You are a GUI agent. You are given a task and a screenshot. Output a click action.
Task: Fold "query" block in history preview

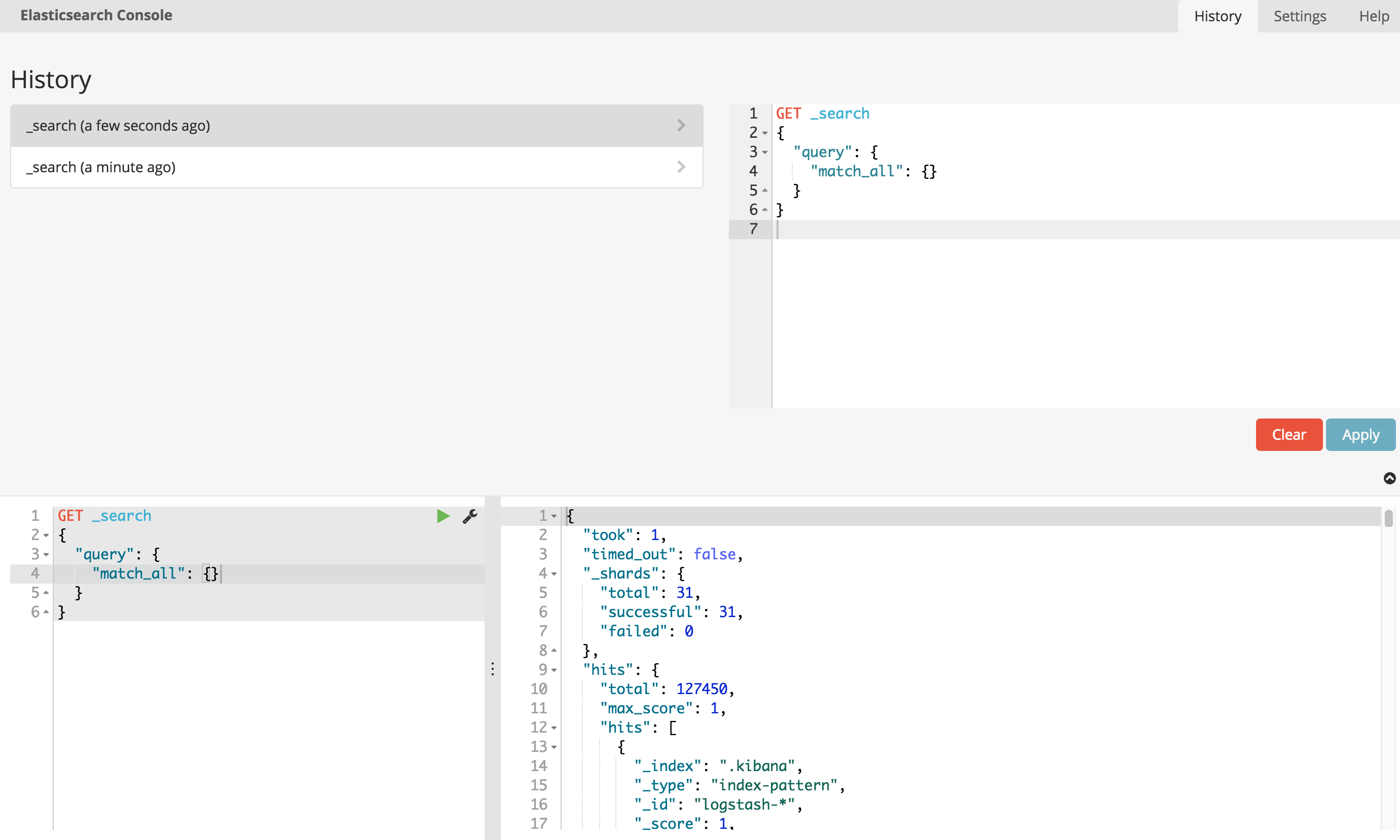tap(764, 152)
